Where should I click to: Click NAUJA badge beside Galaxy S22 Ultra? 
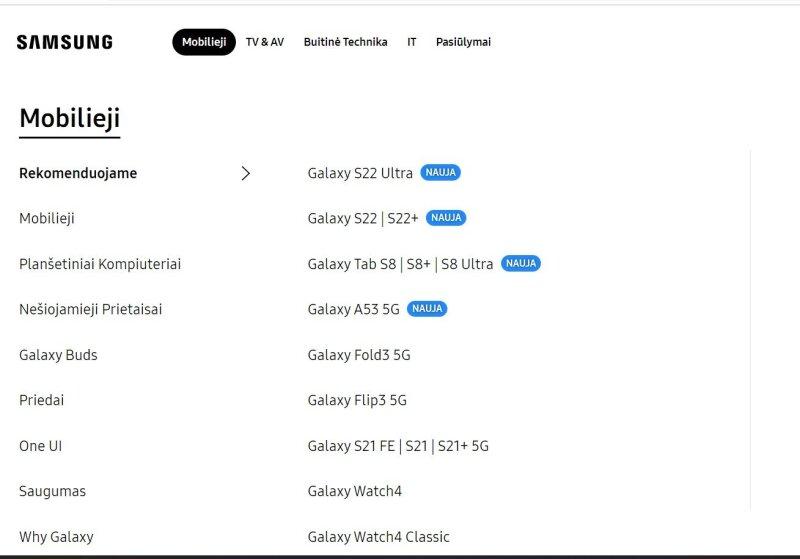point(440,172)
